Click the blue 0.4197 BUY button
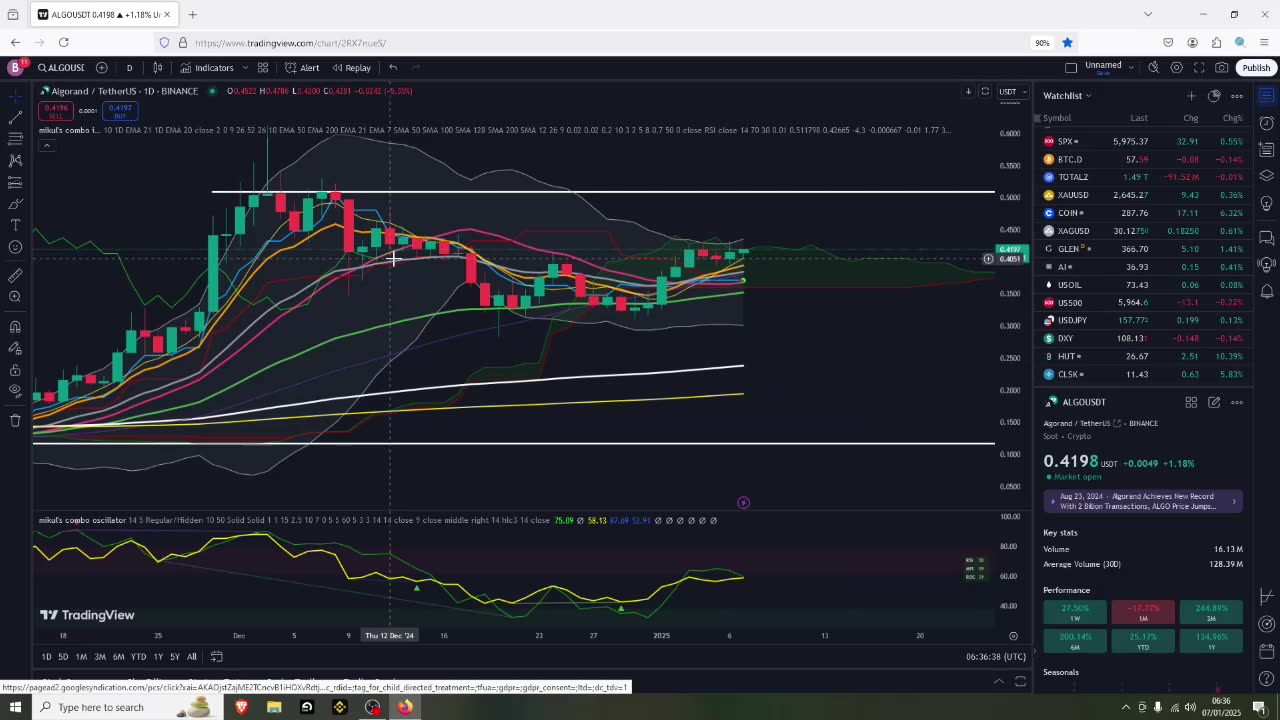Screen dimensions: 1280x720 click(x=120, y=109)
